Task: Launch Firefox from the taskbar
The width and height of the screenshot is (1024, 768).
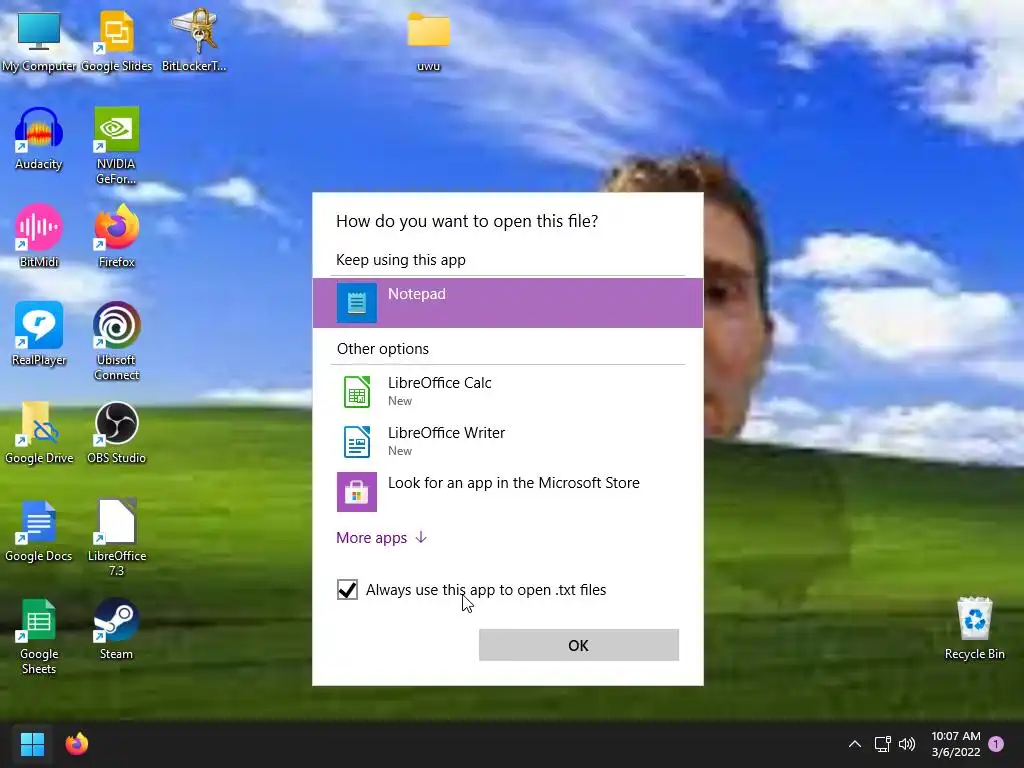Action: click(x=76, y=744)
